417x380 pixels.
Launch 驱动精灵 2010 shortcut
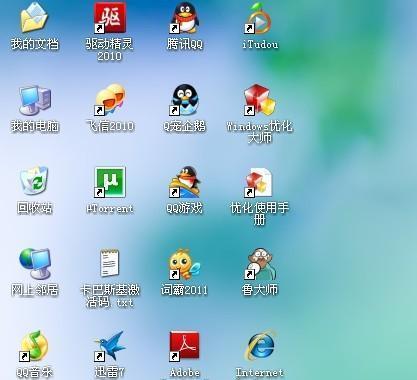coord(110,17)
